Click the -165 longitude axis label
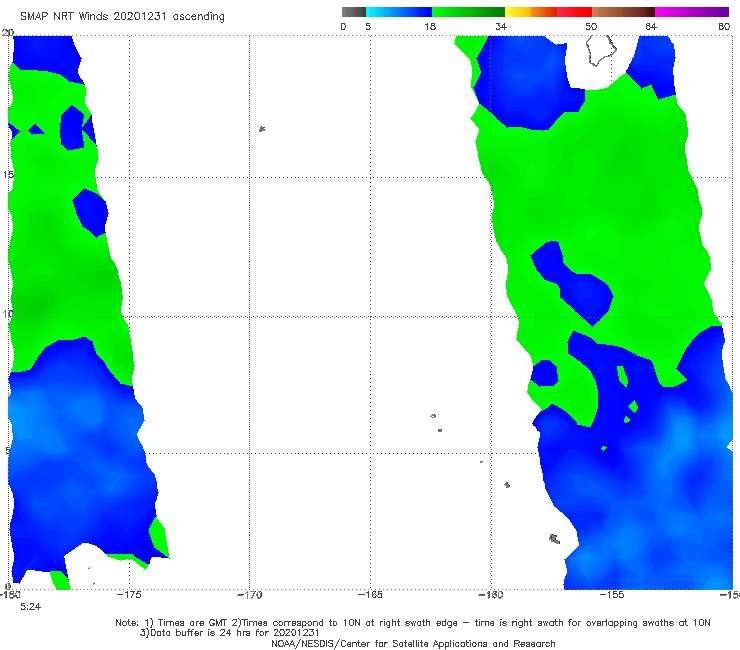 [370, 595]
